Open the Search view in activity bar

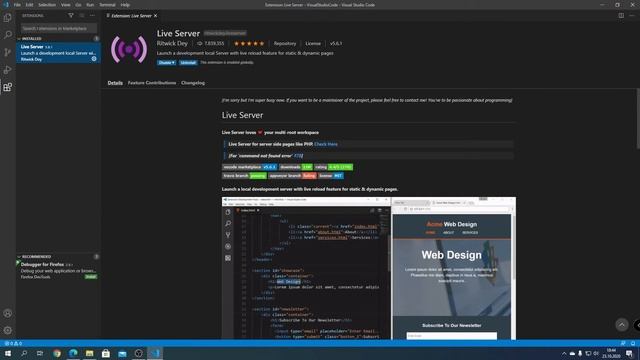click(7, 35)
